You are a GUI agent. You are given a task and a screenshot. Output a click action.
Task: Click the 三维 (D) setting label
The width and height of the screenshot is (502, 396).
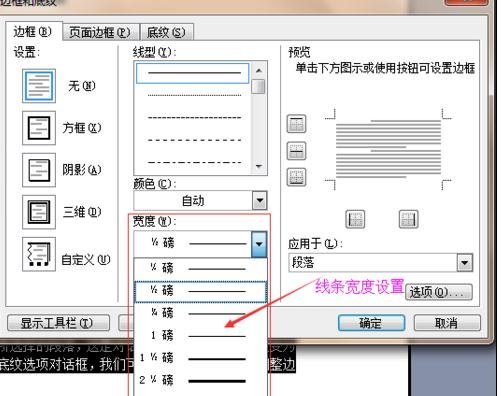(82, 212)
